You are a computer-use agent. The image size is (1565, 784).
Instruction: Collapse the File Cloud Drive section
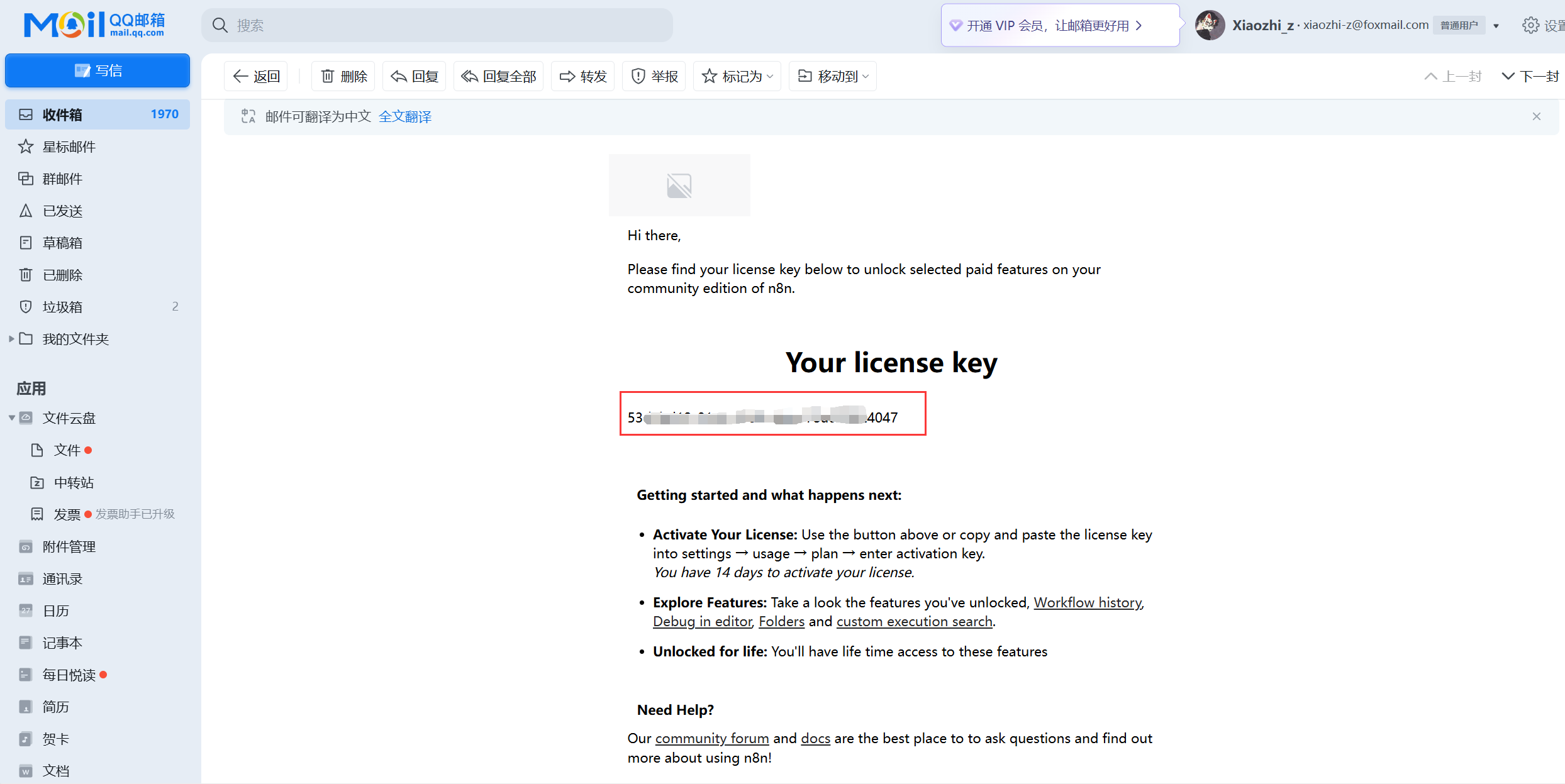pyautogui.click(x=11, y=418)
